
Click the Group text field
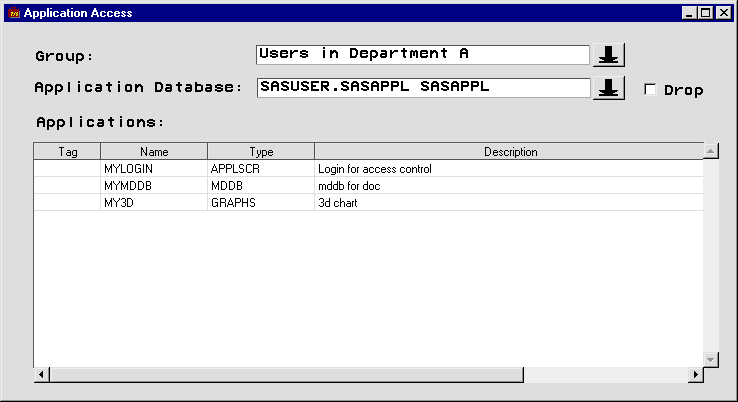point(423,54)
